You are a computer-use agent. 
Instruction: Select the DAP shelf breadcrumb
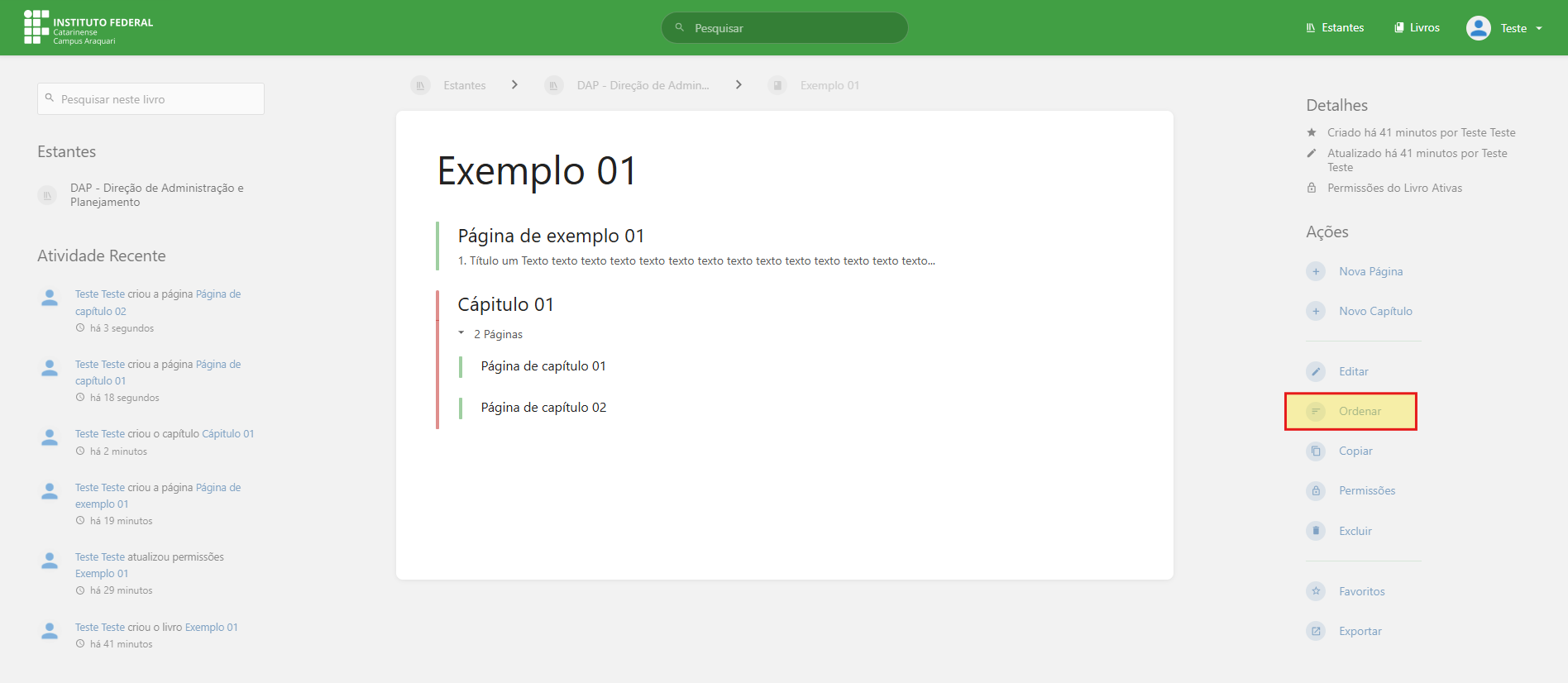tap(642, 85)
